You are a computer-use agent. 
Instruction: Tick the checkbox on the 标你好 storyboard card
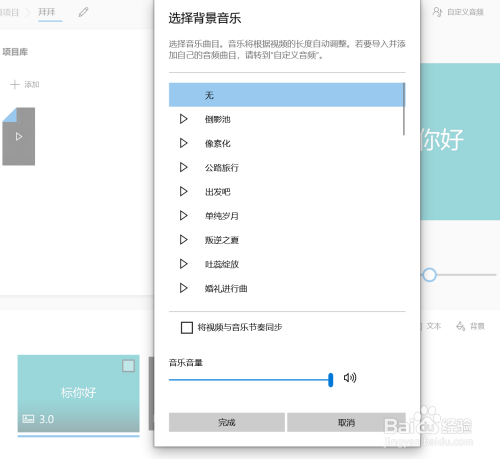[x=128, y=366]
